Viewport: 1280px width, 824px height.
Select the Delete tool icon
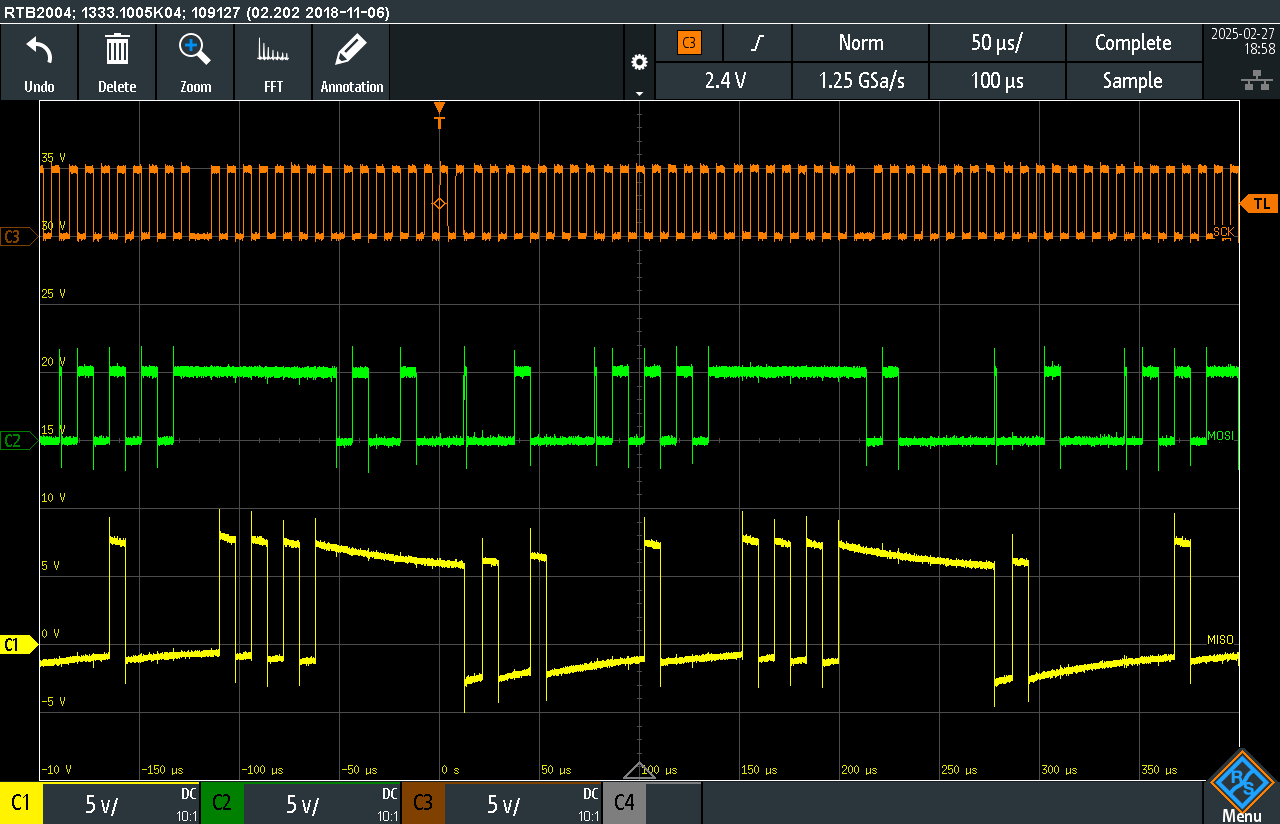coord(117,61)
